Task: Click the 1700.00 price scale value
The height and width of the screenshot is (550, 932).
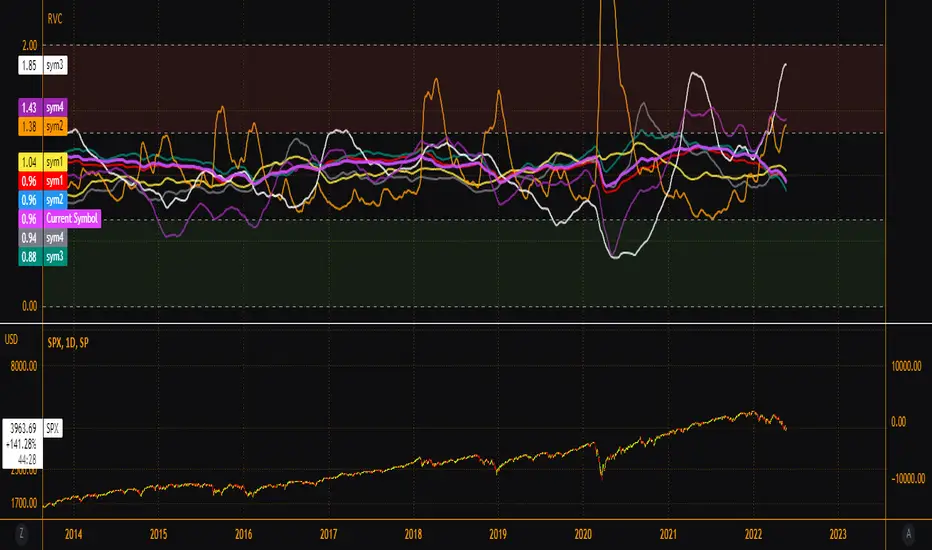Action: [x=24, y=503]
